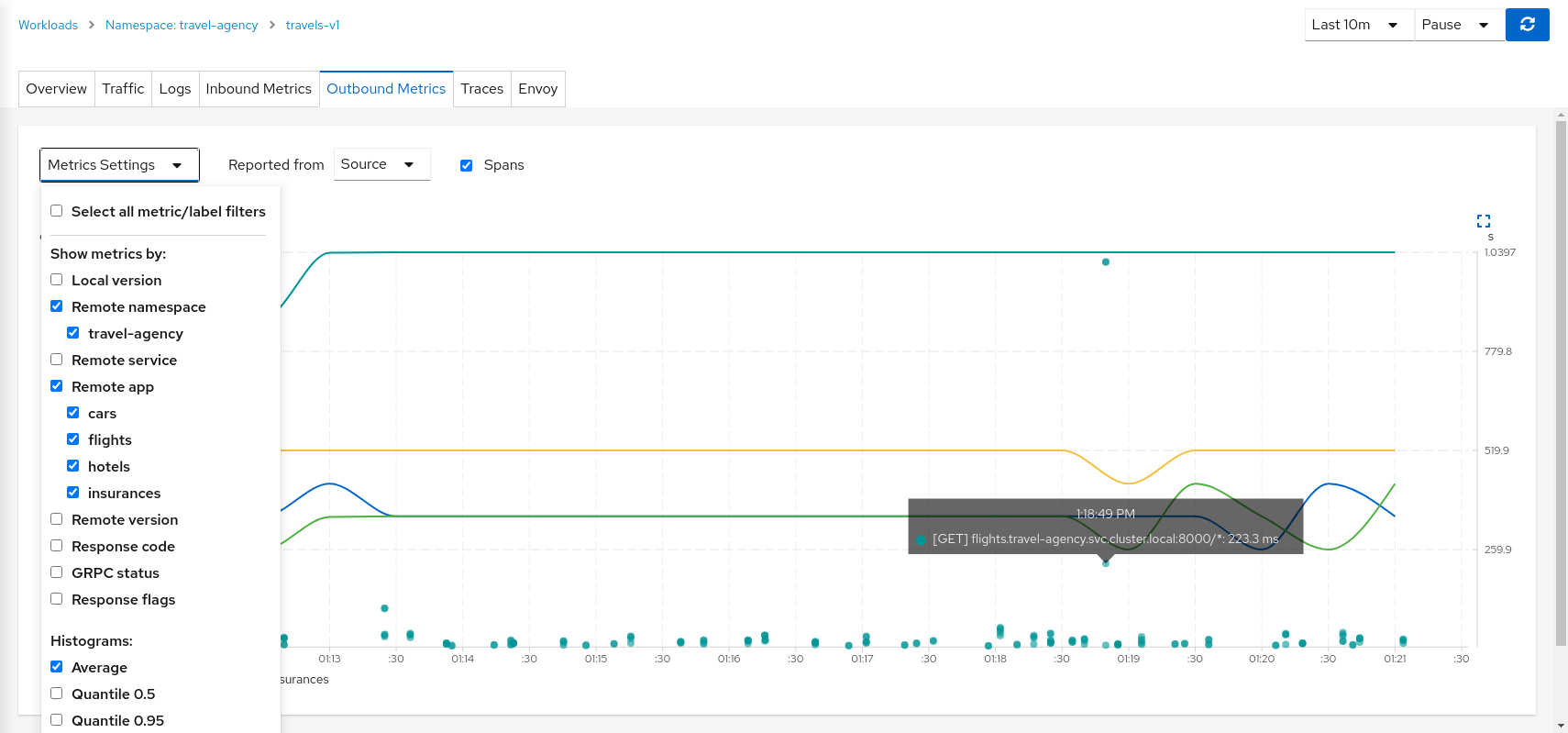Click scrollbar down arrow at bottom right
Viewport: 1568px width, 733px height.
(x=1561, y=725)
